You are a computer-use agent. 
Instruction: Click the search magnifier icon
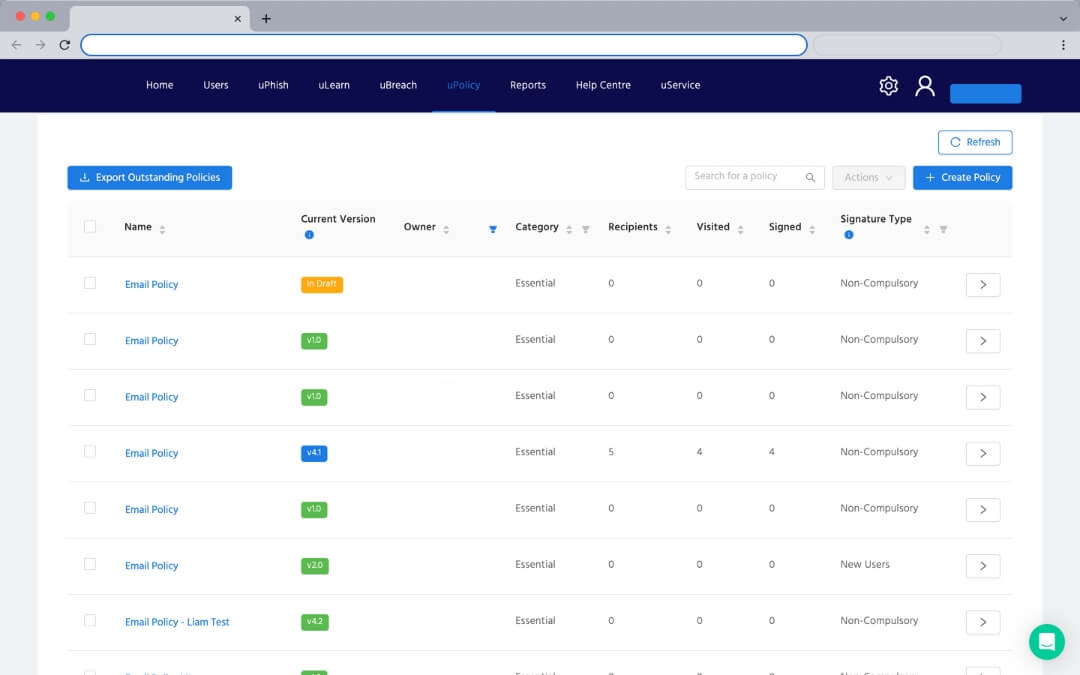click(810, 177)
